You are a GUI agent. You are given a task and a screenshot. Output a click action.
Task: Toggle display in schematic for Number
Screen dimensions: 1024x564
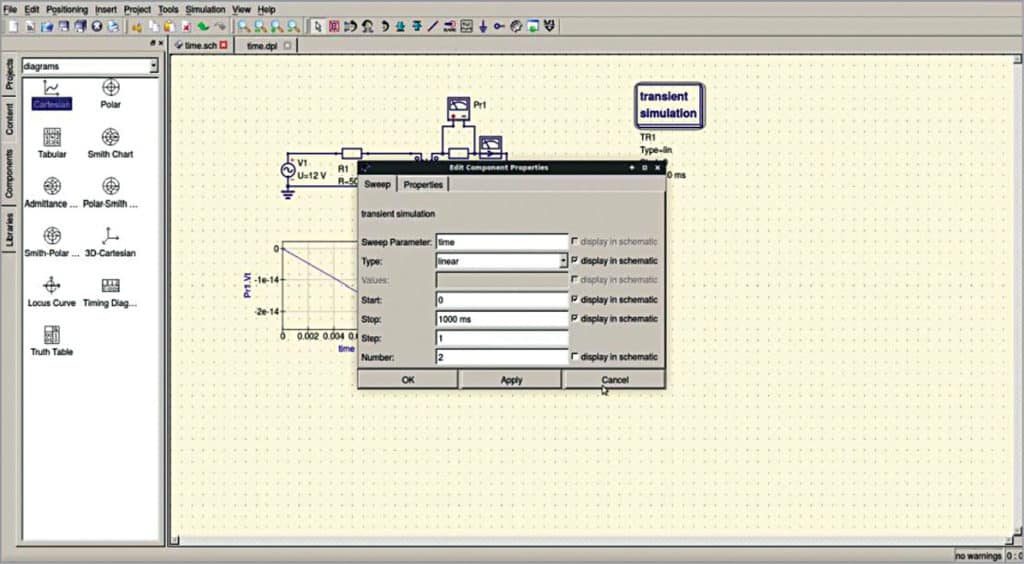(x=574, y=357)
